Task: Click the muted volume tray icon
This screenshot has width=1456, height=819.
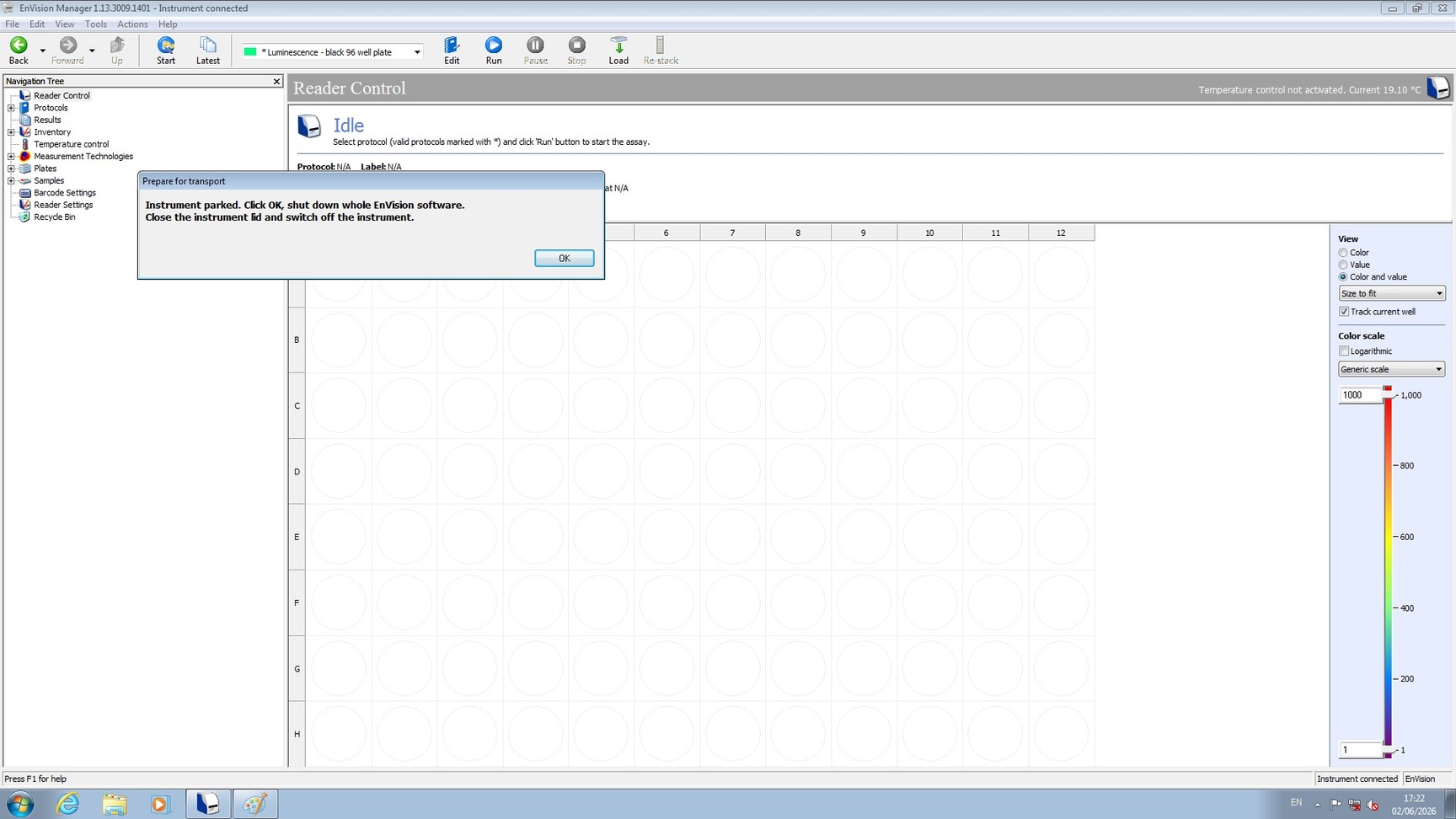Action: pyautogui.click(x=1373, y=805)
